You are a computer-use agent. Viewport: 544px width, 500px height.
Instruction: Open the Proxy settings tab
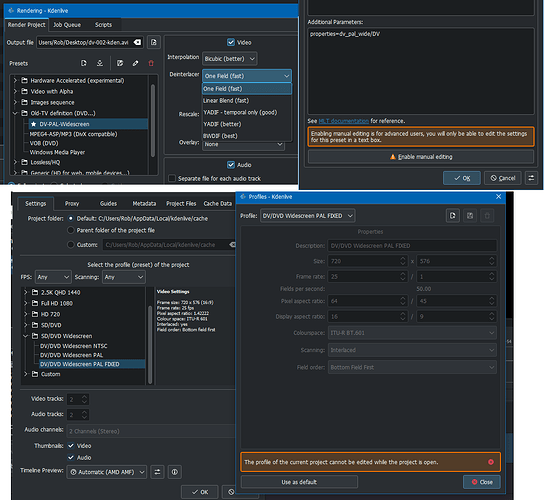72,204
